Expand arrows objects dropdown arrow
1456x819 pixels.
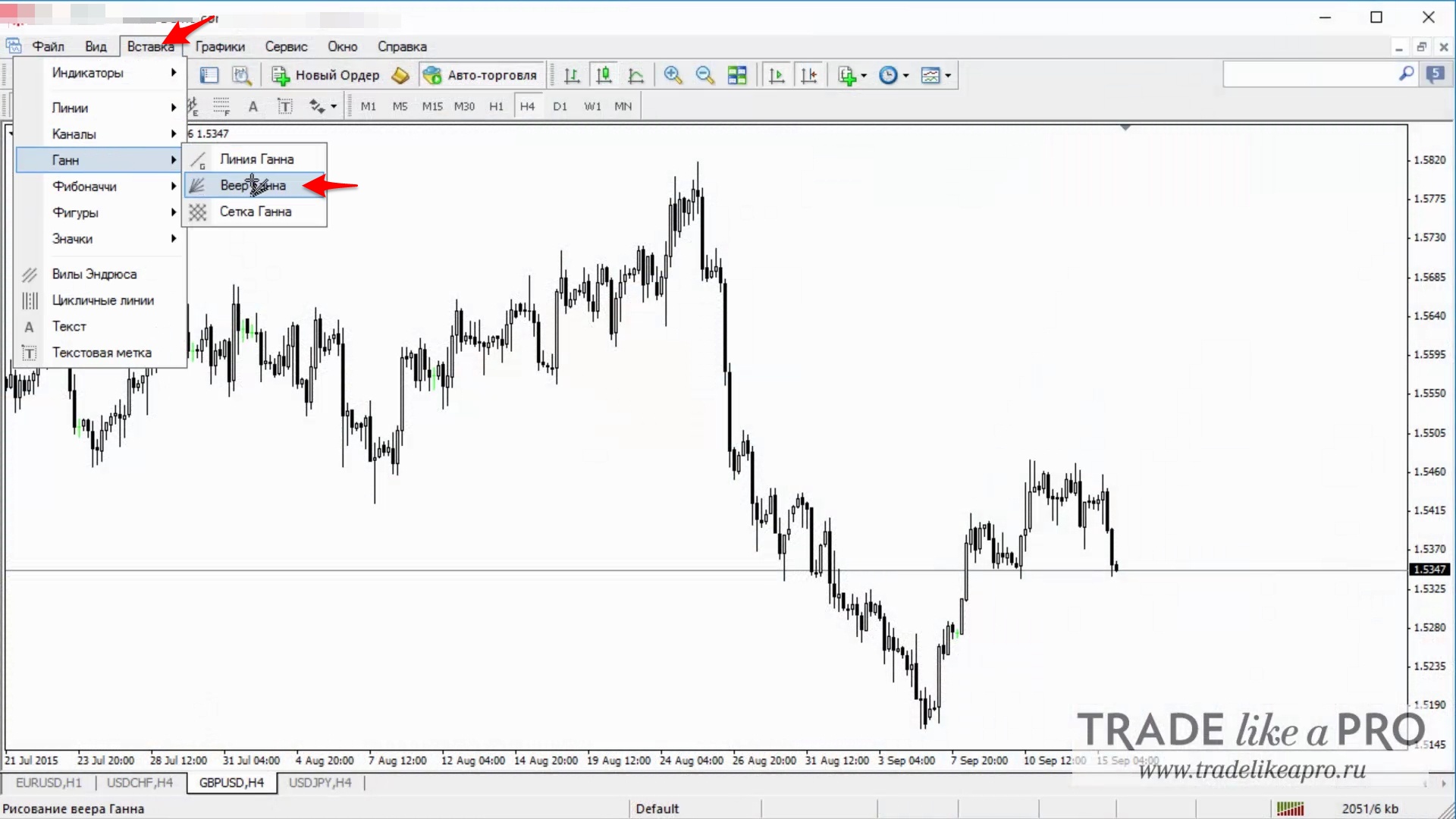coord(334,107)
